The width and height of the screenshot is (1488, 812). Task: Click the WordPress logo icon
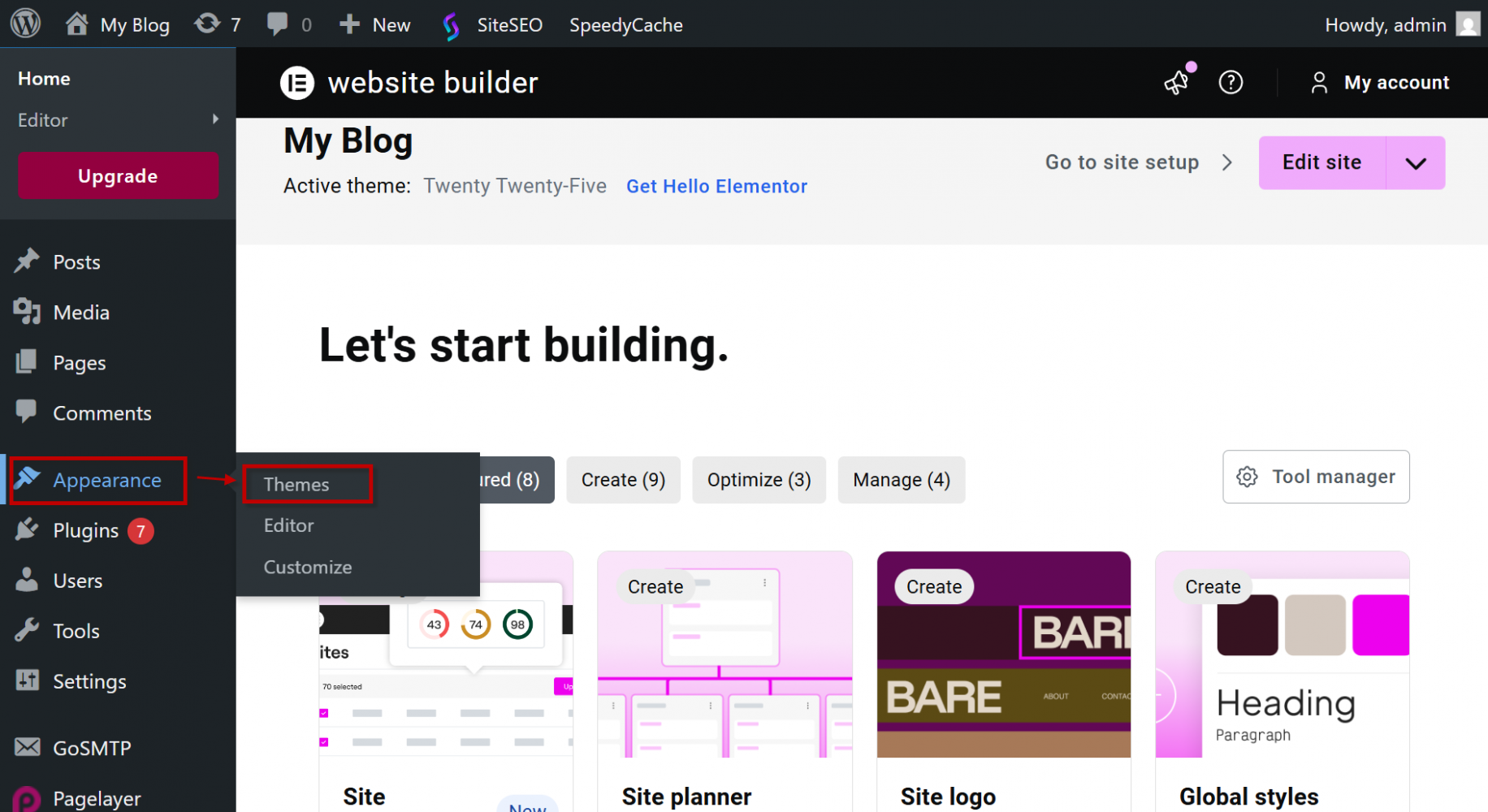click(25, 24)
